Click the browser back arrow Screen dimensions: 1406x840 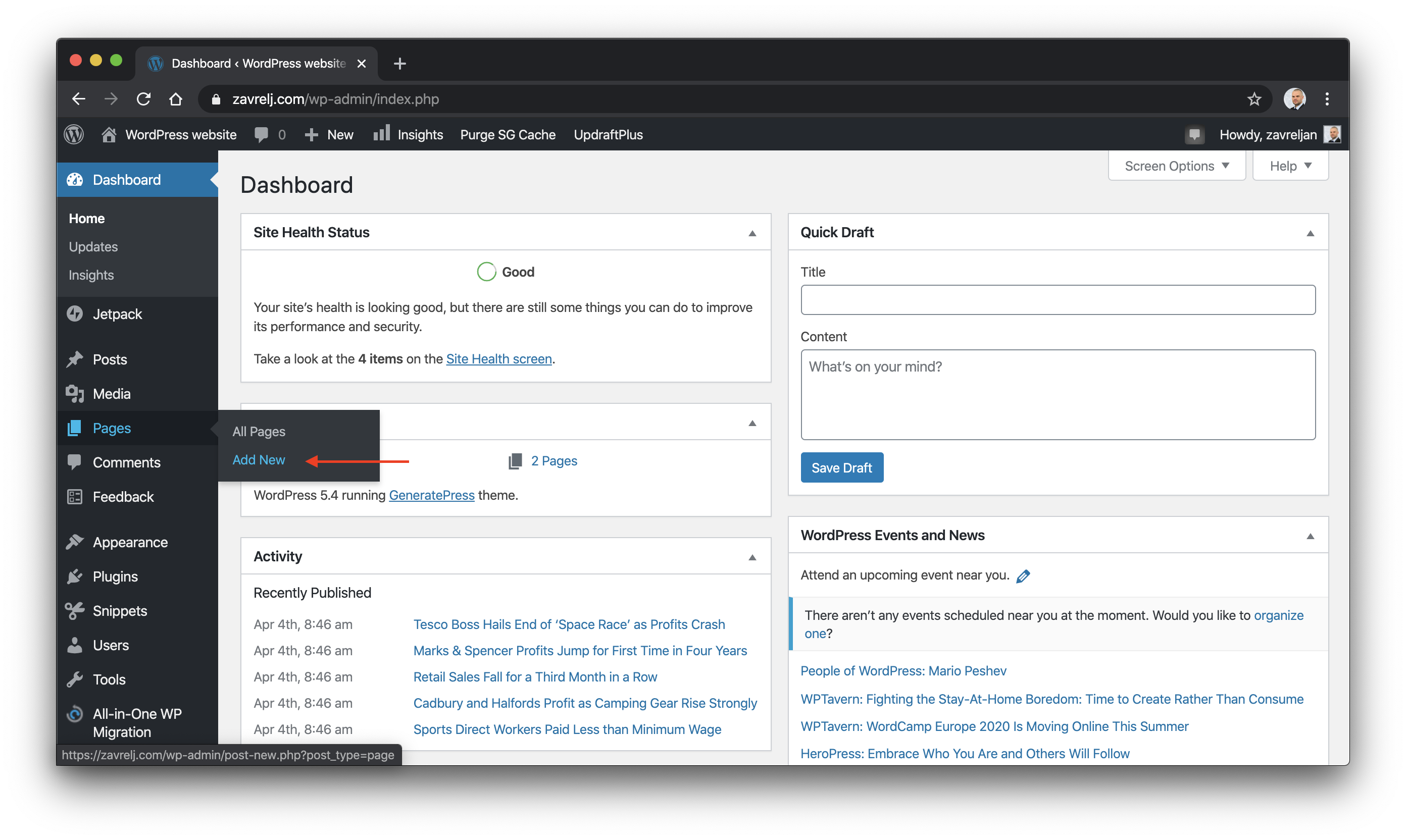(79, 99)
